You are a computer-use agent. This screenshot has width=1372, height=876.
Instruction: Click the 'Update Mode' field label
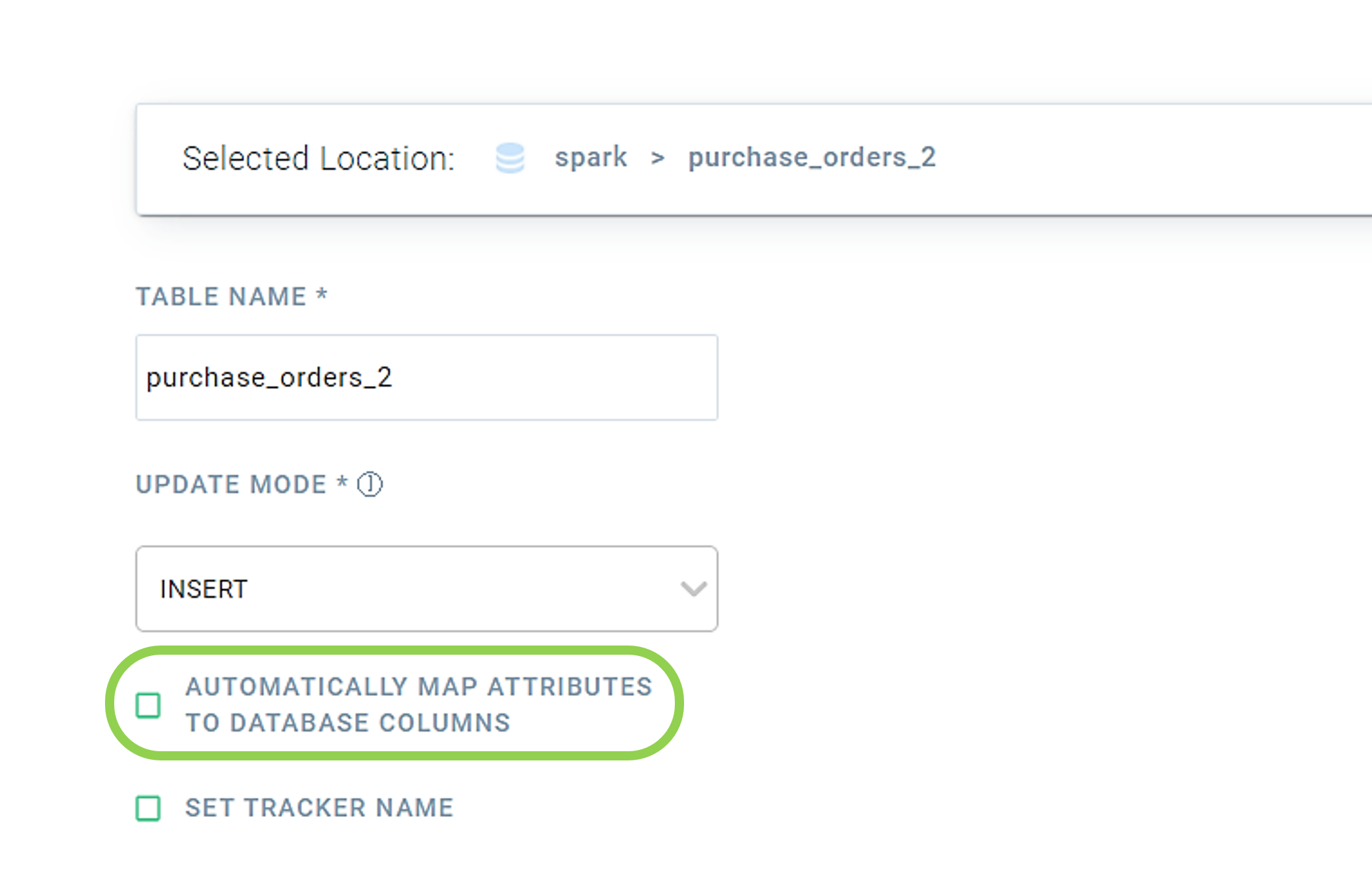[x=231, y=485]
